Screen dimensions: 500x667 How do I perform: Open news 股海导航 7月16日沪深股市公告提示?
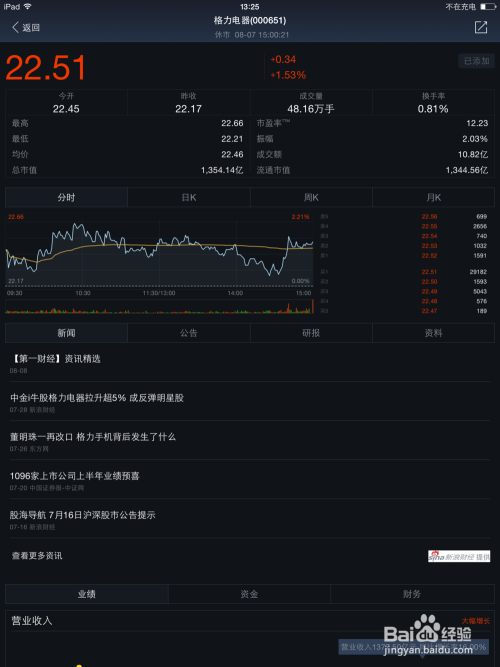[x=250, y=520]
